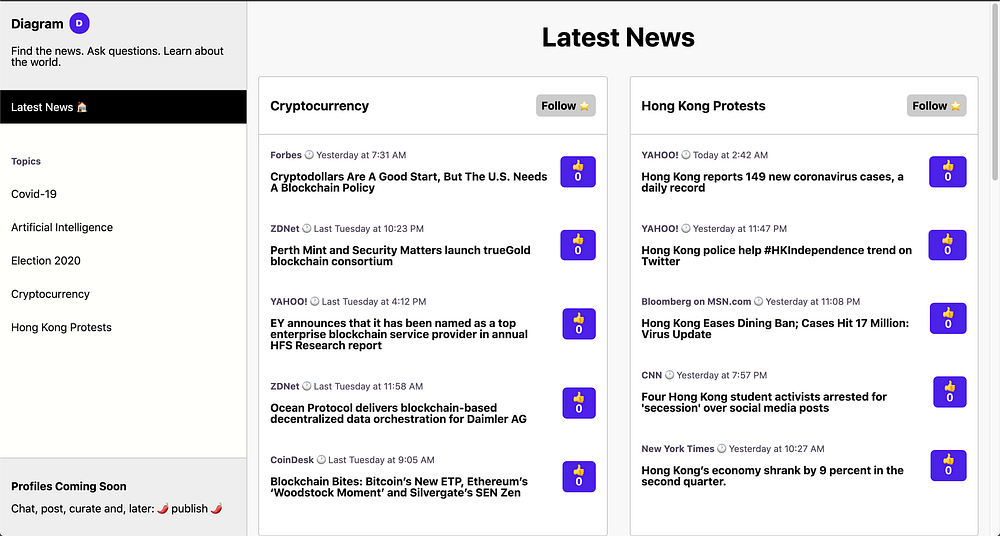The width and height of the screenshot is (1000, 536).
Task: Click the Hong Kong Protests card heading
Action: coord(703,106)
